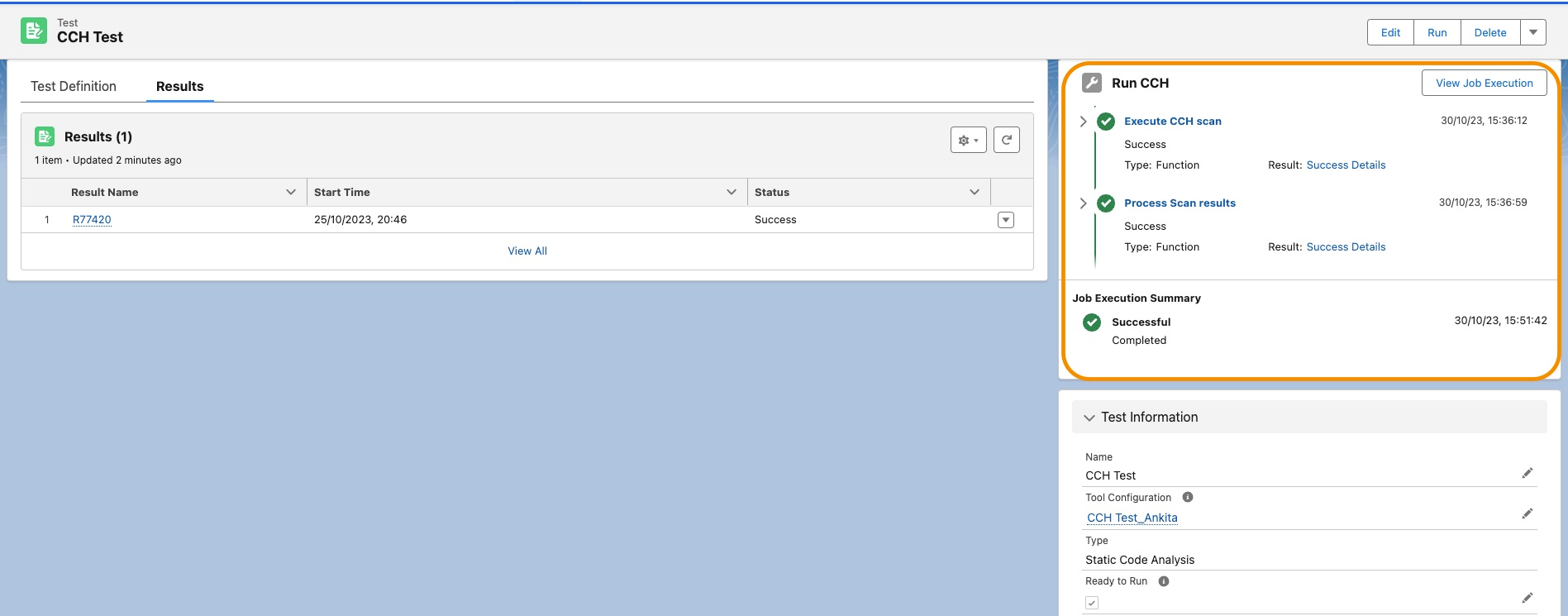
Task: Select the Results tab
Action: pyautogui.click(x=180, y=86)
